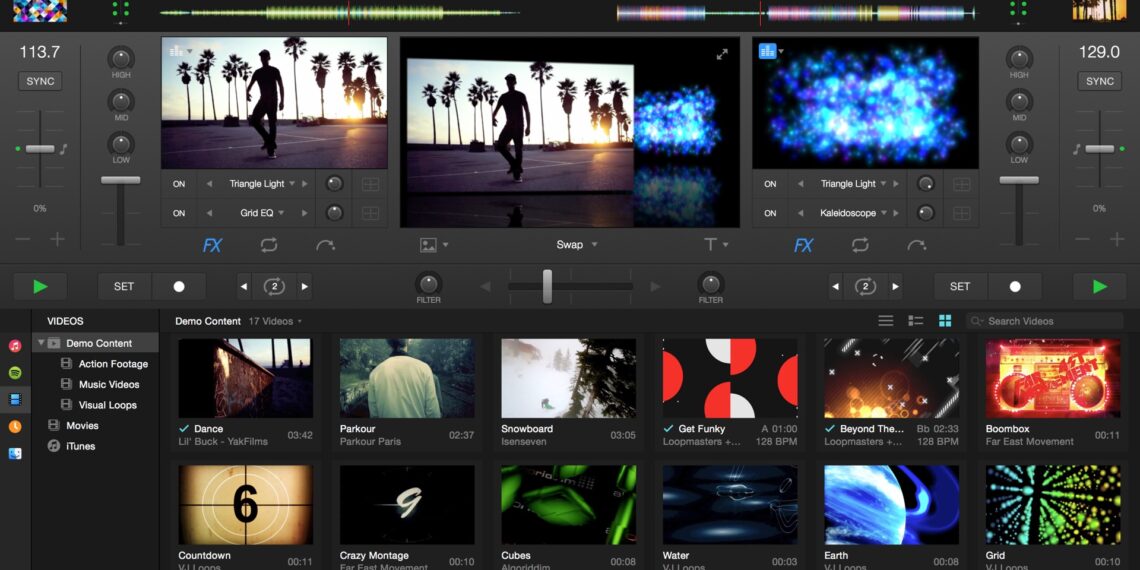
Task: Open the History clock icon in sidebar
Action: tap(15, 426)
